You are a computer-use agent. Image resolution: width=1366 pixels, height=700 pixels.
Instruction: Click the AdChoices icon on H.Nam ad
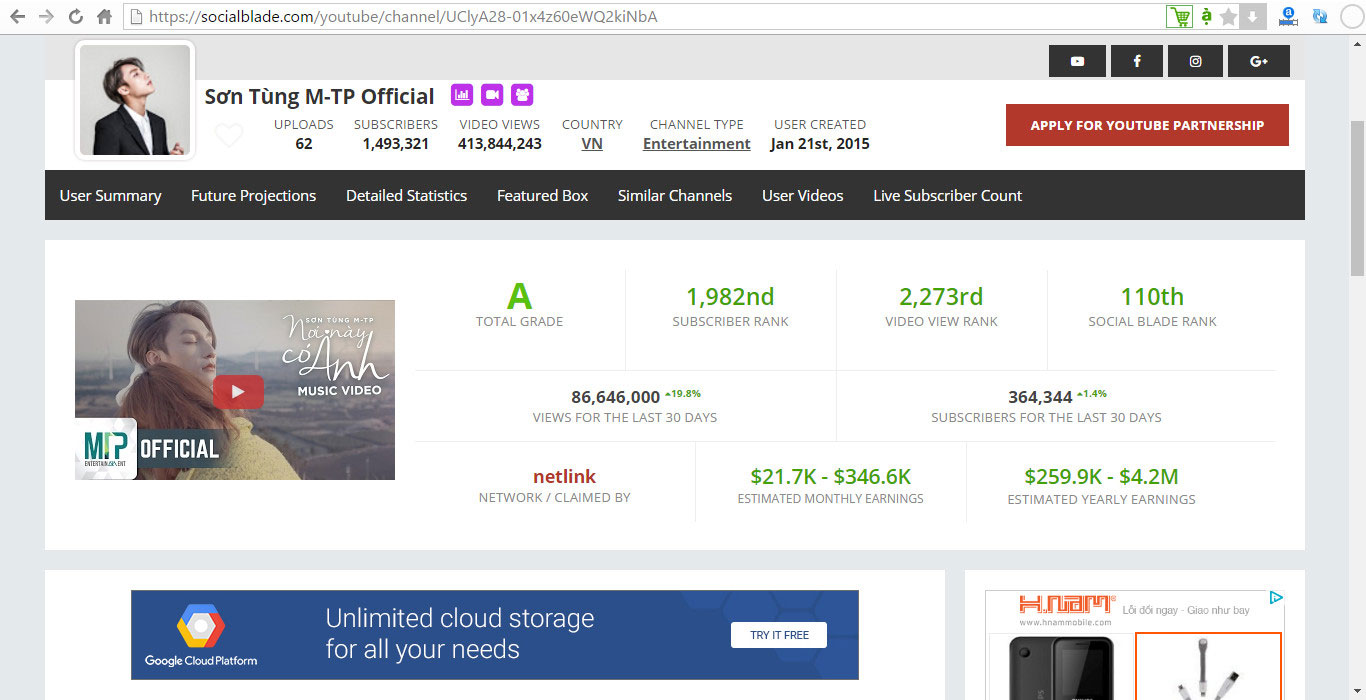[x=1276, y=598]
